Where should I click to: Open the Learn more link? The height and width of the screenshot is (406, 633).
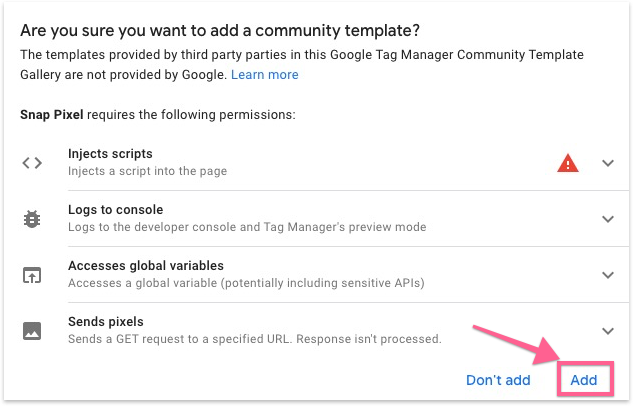[264, 75]
